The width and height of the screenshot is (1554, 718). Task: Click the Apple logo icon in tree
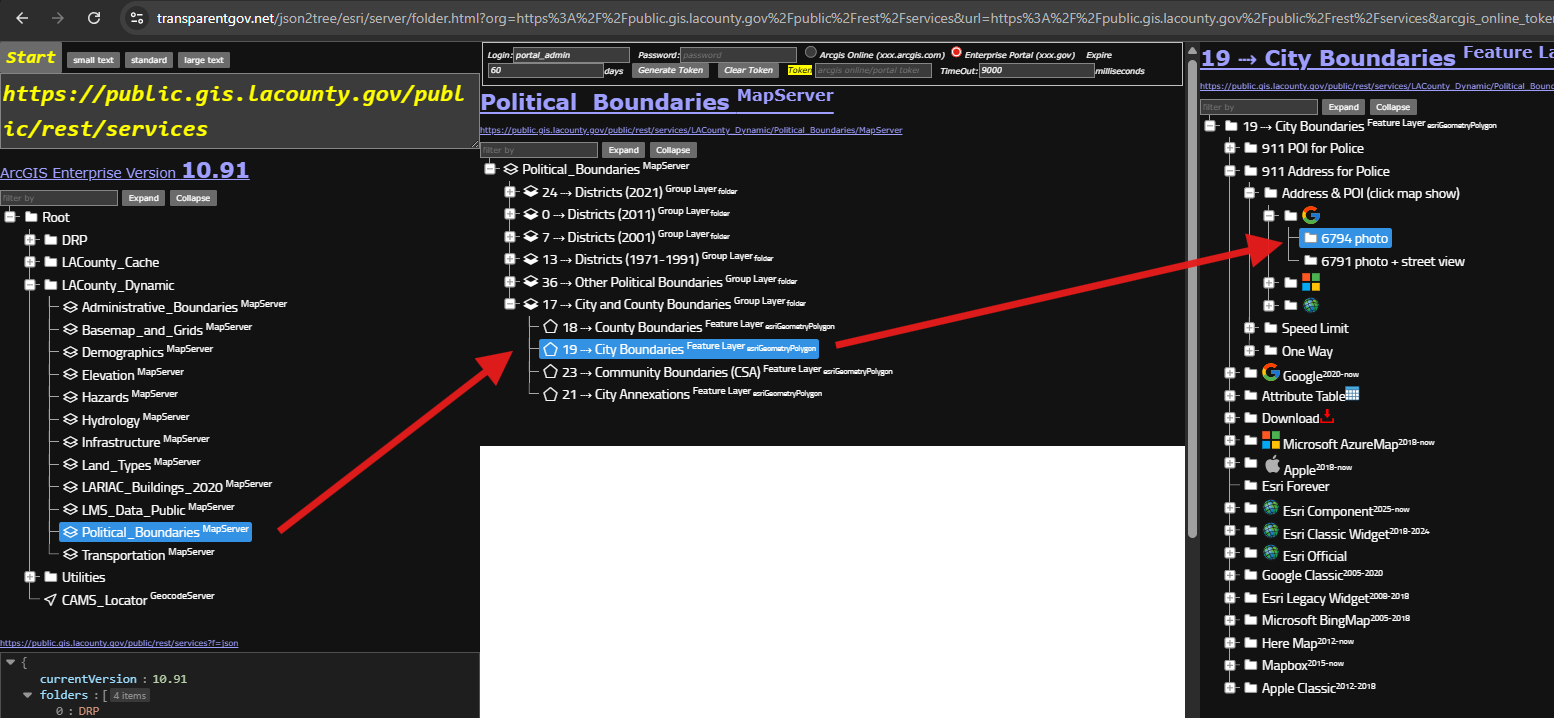[x=1272, y=464]
